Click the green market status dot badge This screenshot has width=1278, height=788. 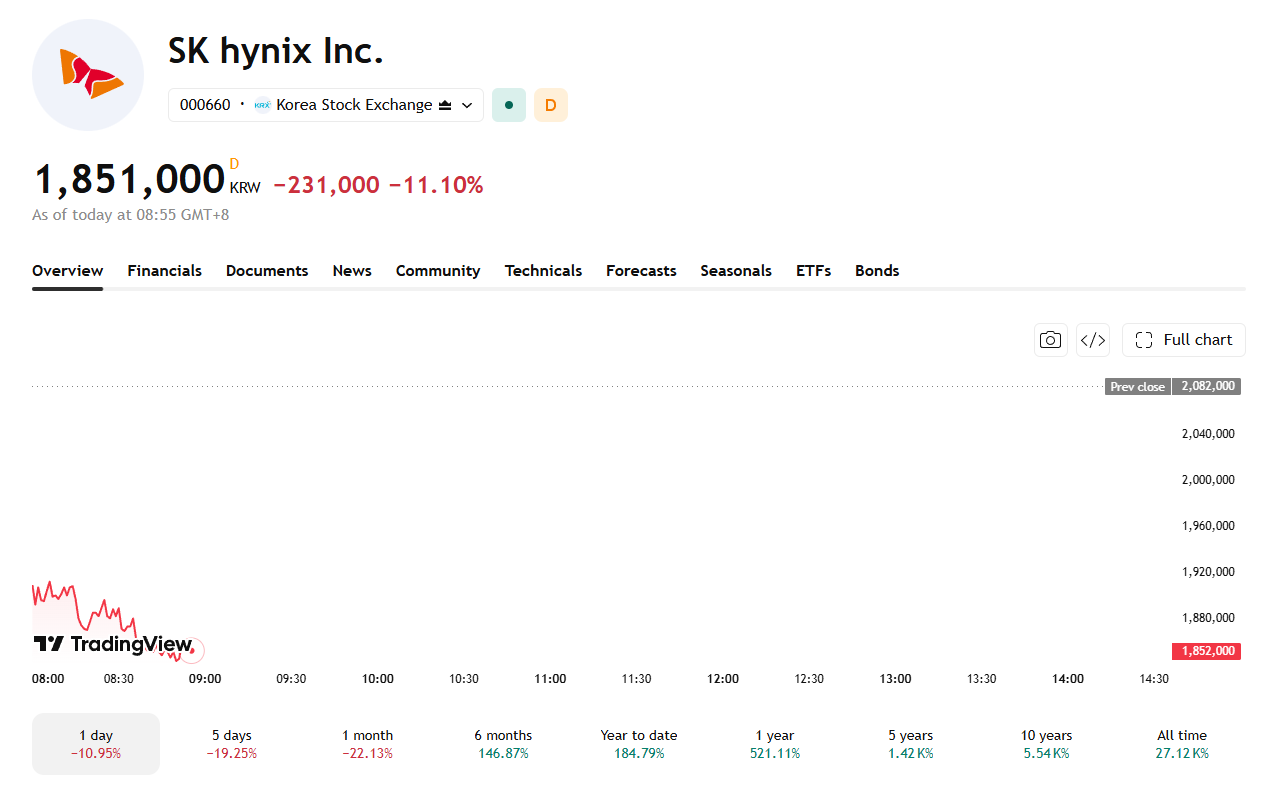point(509,105)
